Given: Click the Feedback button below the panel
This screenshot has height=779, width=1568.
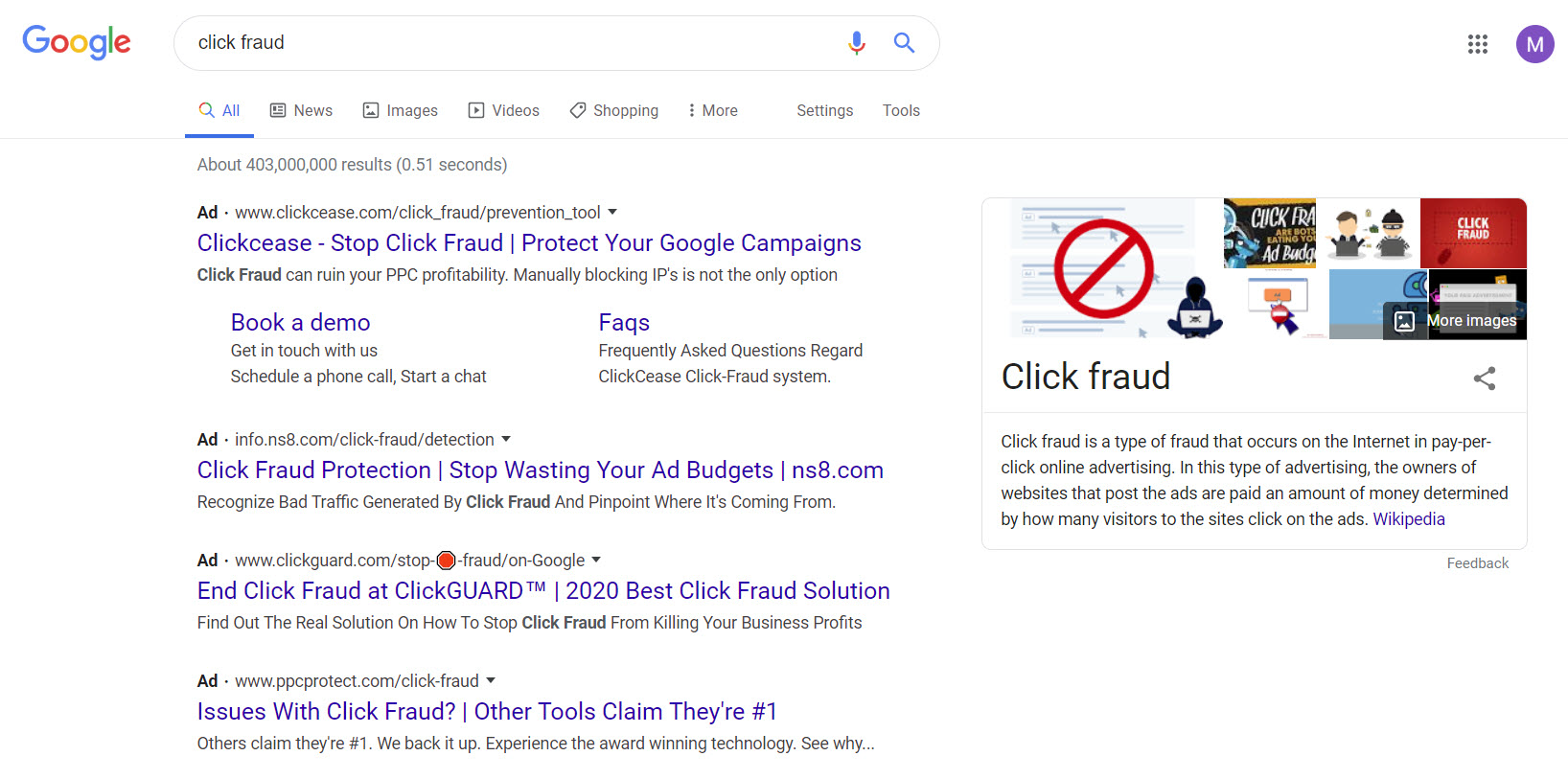Looking at the screenshot, I should coord(1477,562).
